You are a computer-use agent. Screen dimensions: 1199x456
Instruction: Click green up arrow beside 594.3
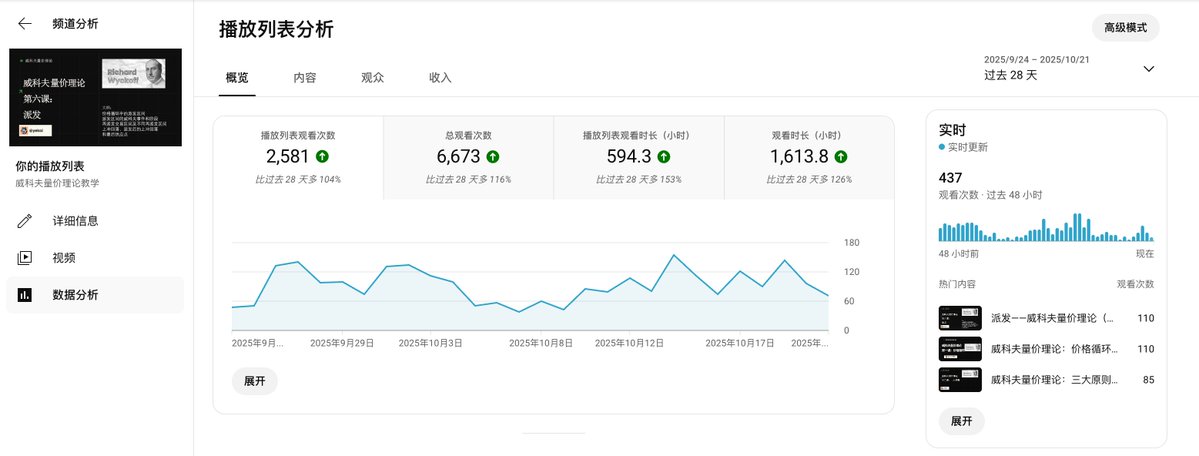[x=663, y=156]
